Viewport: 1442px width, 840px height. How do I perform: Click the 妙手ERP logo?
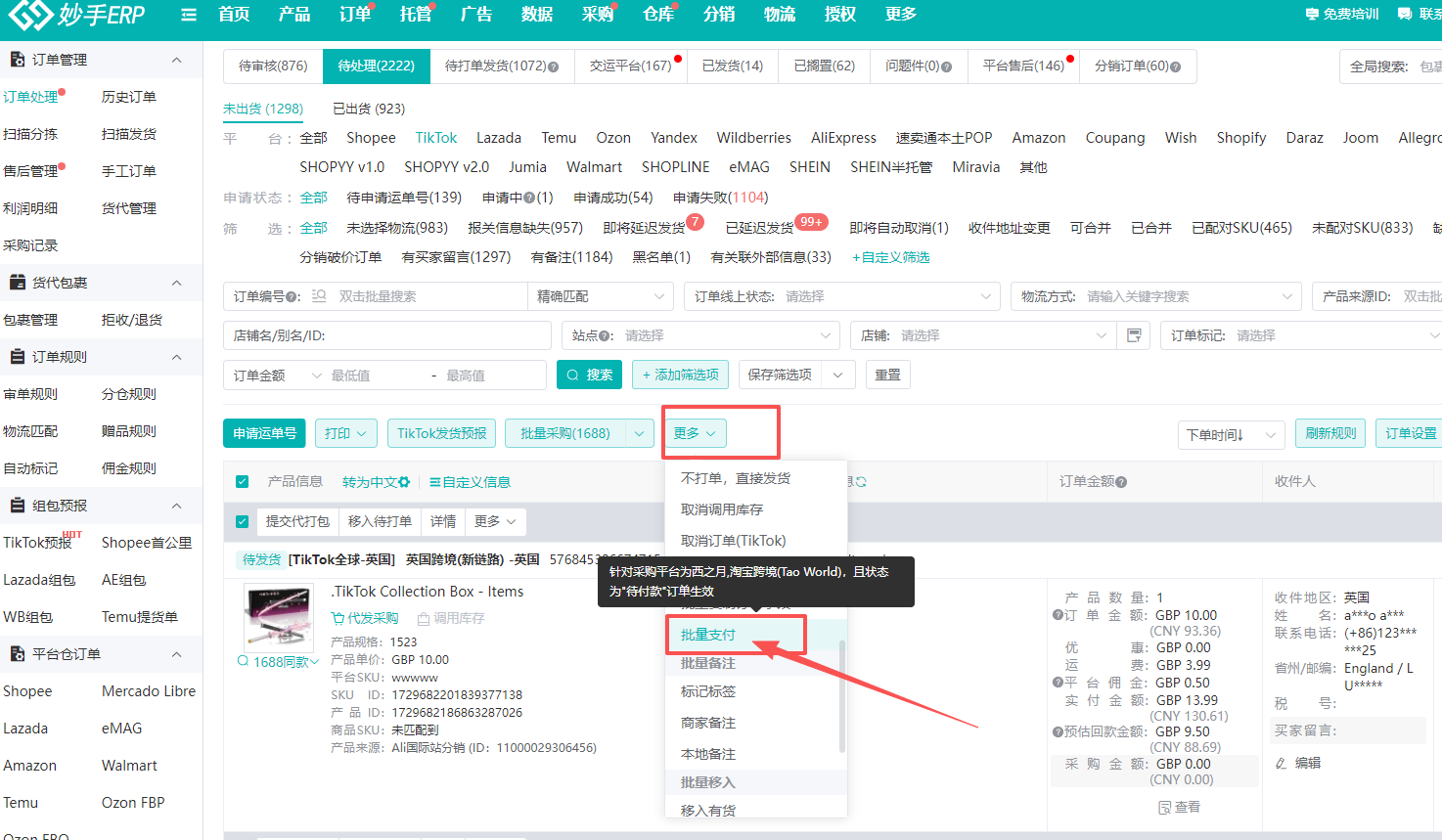point(76,15)
